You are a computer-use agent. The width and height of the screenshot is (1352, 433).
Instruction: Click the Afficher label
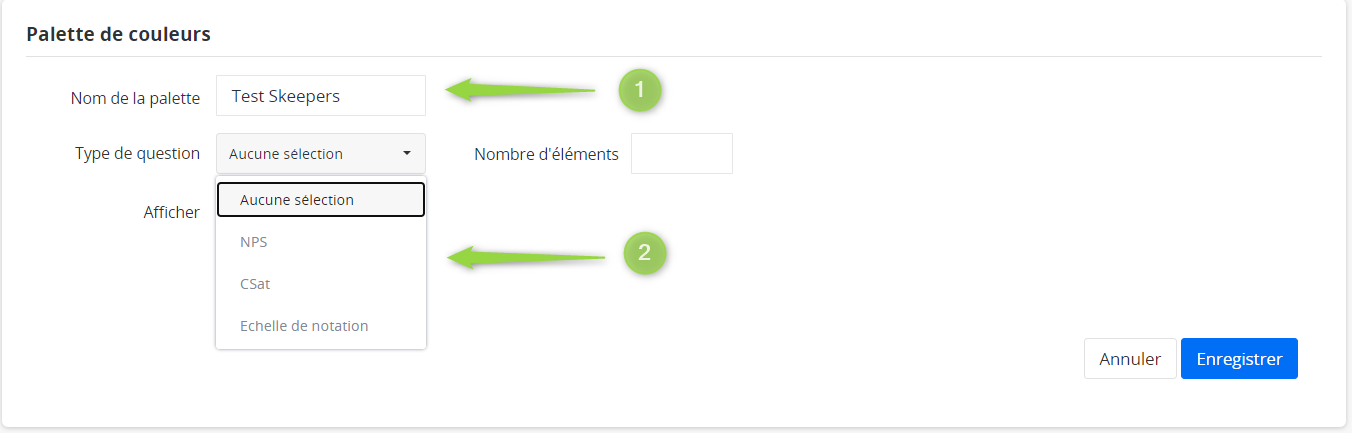pos(171,212)
